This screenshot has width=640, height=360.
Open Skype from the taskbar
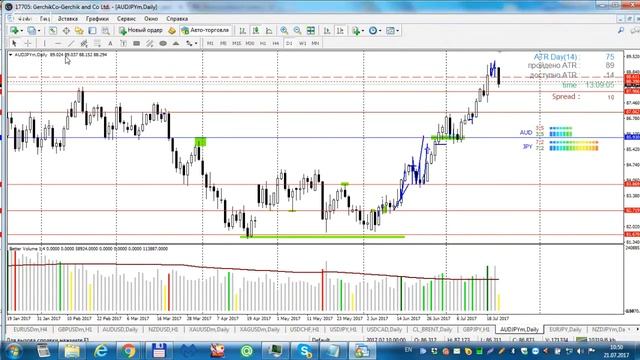click(304, 351)
